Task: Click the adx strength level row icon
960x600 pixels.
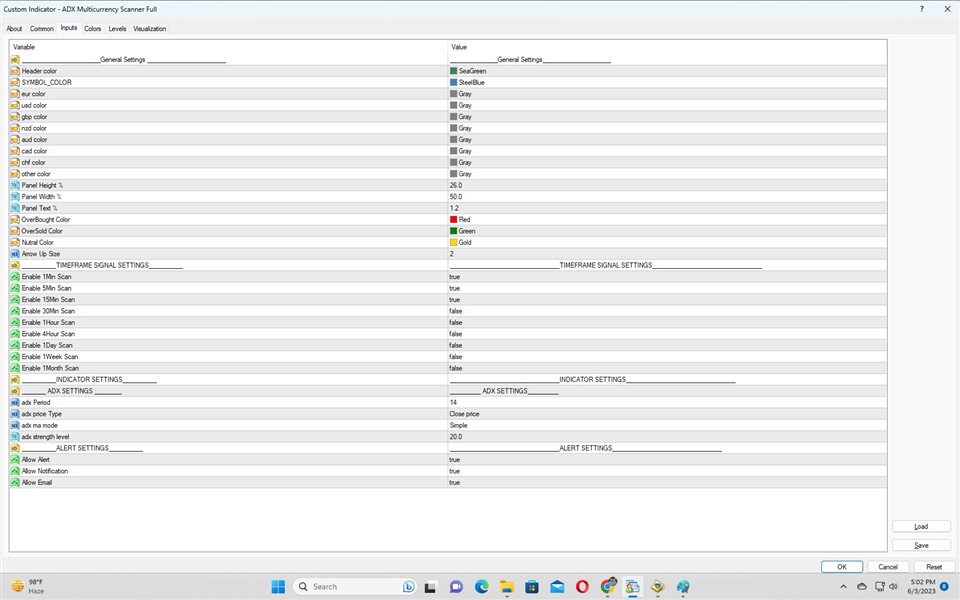Action: [x=15, y=437]
